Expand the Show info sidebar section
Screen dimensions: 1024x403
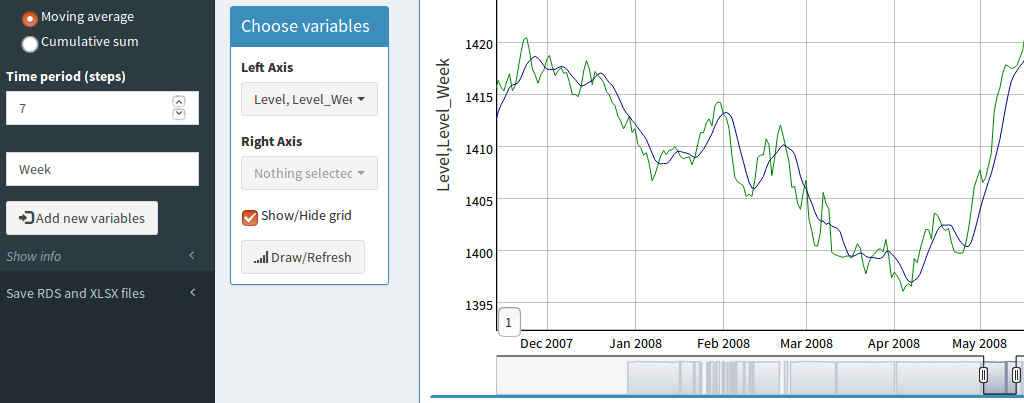click(x=34, y=256)
